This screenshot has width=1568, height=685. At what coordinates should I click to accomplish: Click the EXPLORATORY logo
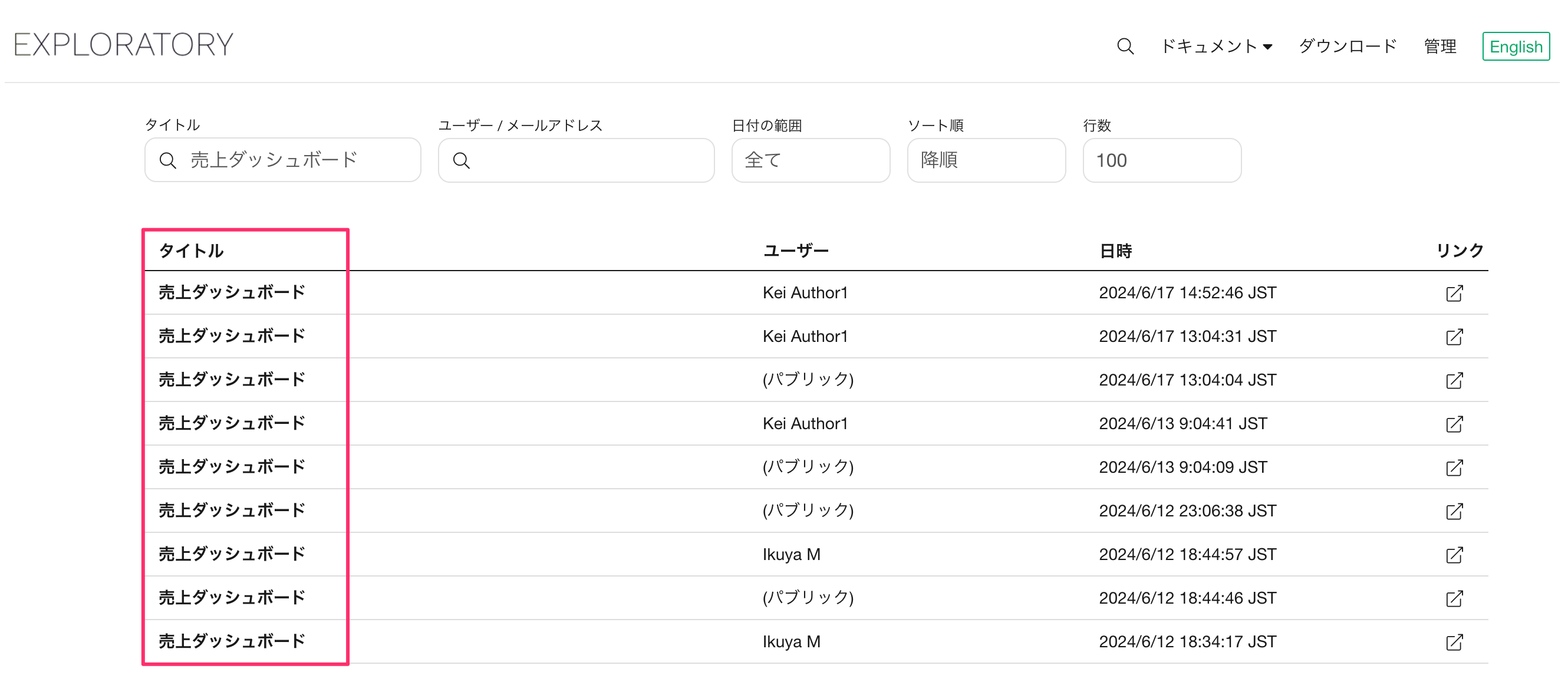(124, 44)
